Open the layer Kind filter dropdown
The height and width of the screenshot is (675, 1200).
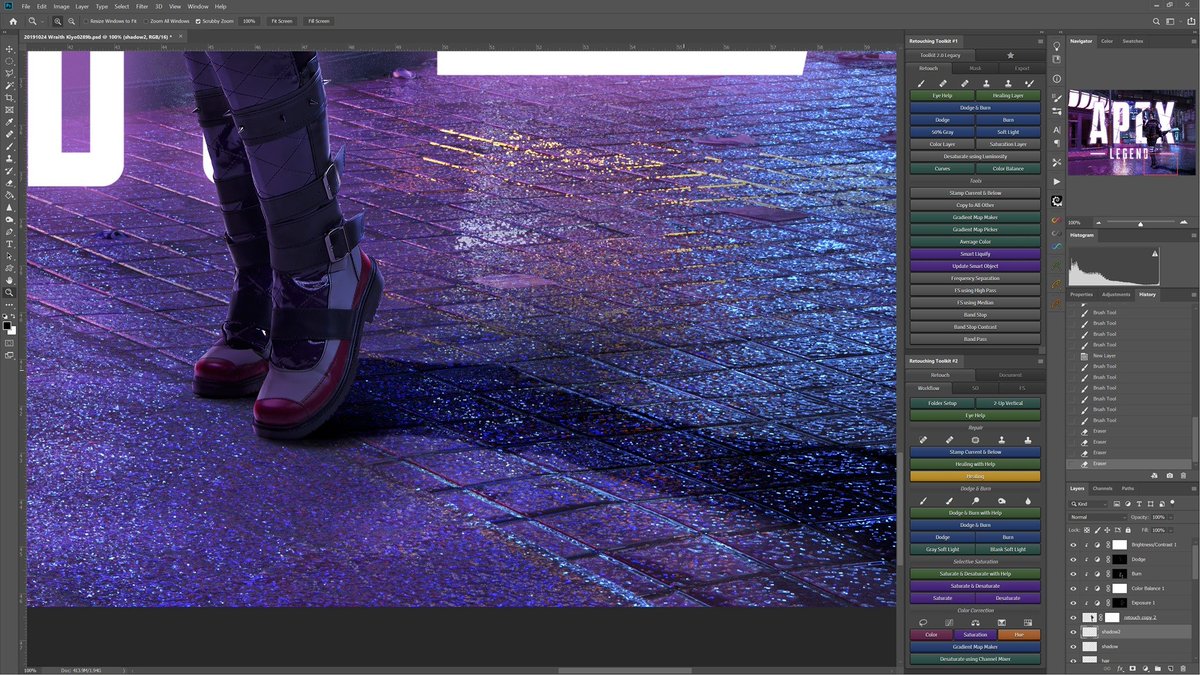click(1090, 504)
